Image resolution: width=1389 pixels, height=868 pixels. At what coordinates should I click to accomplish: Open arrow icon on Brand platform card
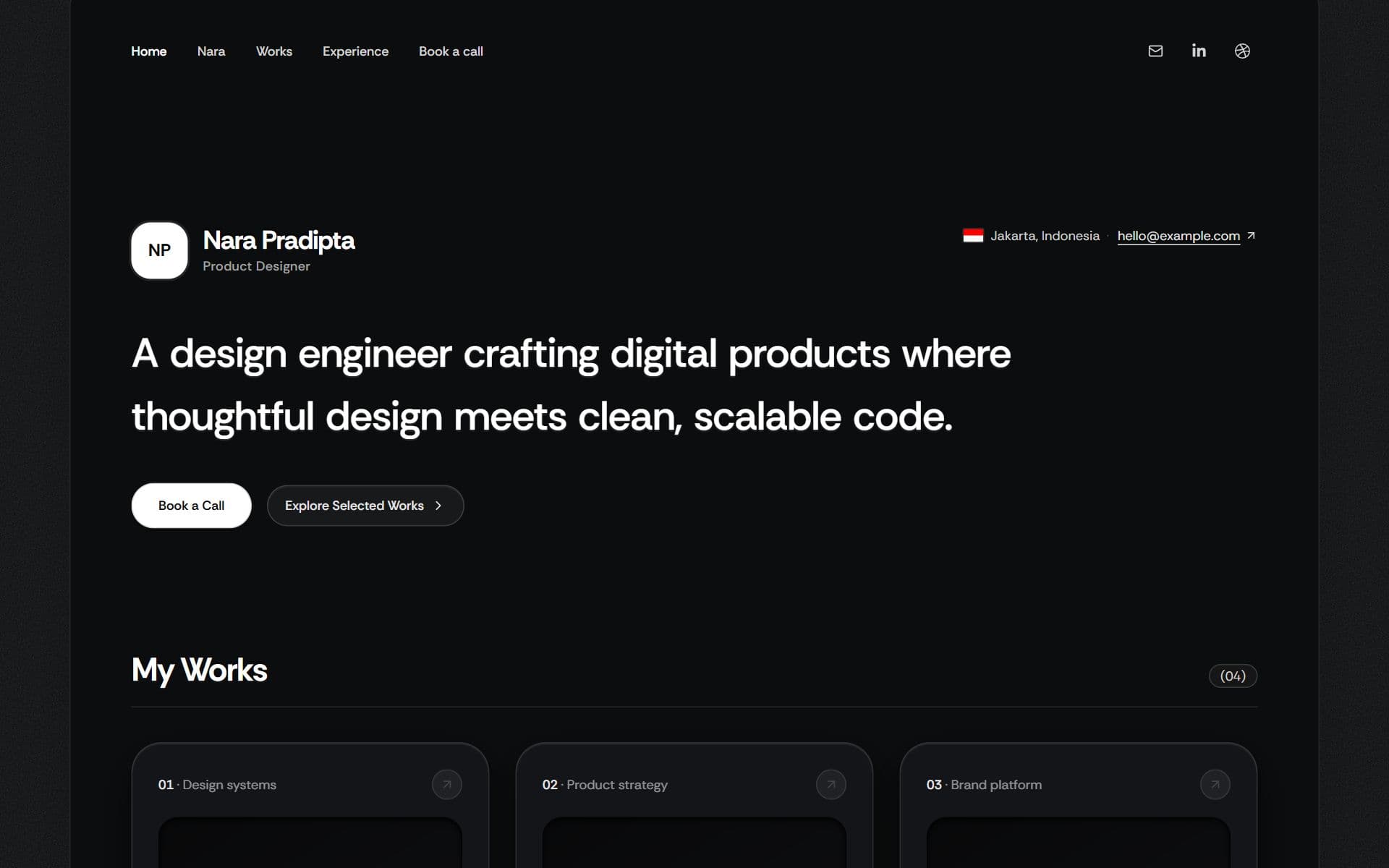point(1215,784)
